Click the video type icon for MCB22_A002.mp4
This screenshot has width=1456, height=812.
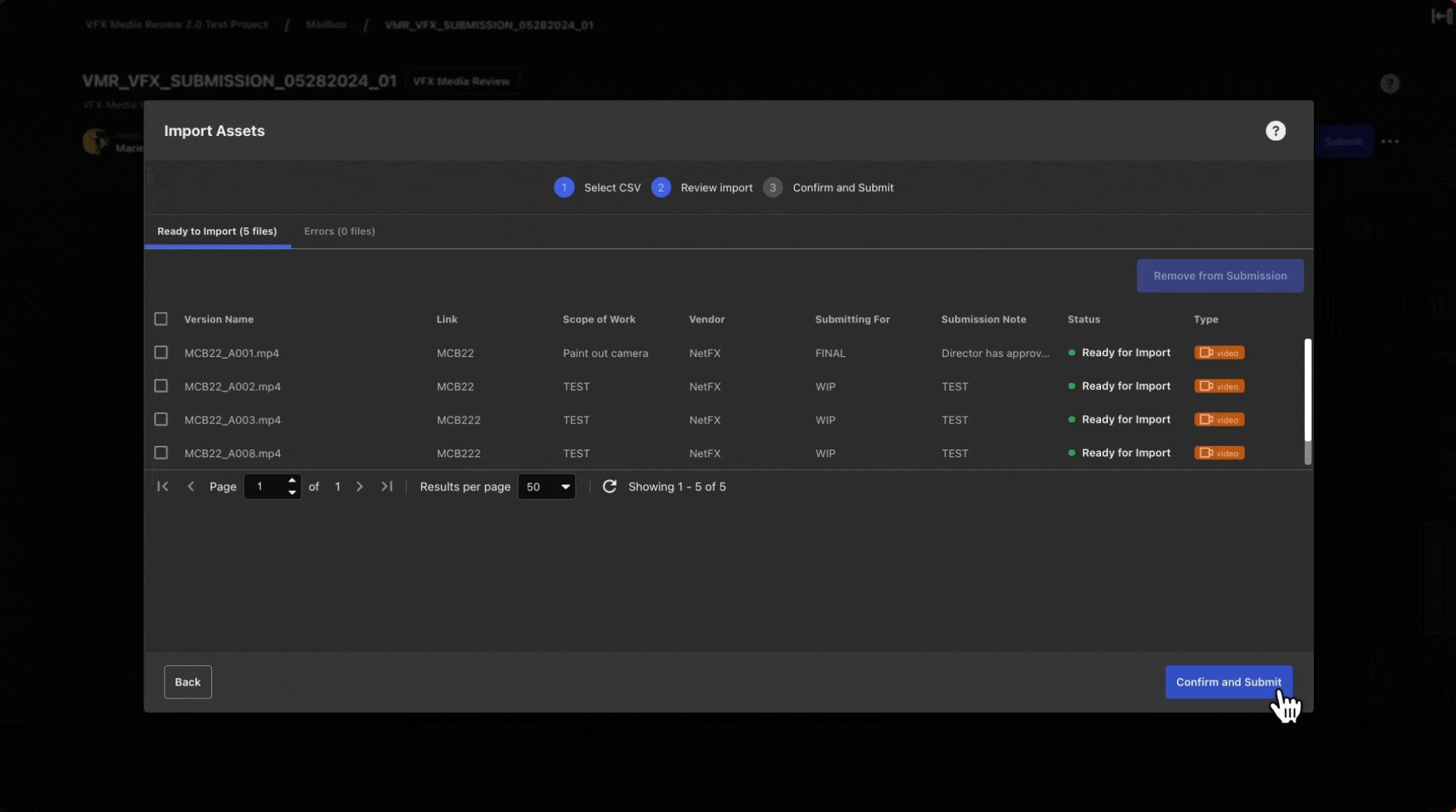(x=1218, y=386)
